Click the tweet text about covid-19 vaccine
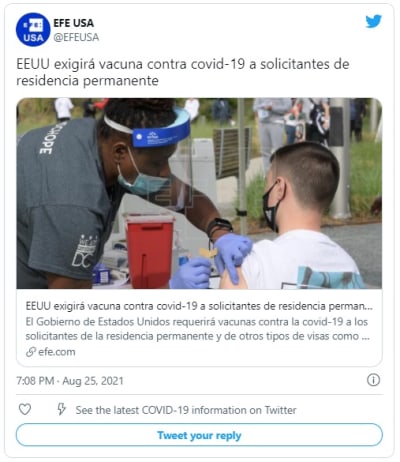 point(183,72)
